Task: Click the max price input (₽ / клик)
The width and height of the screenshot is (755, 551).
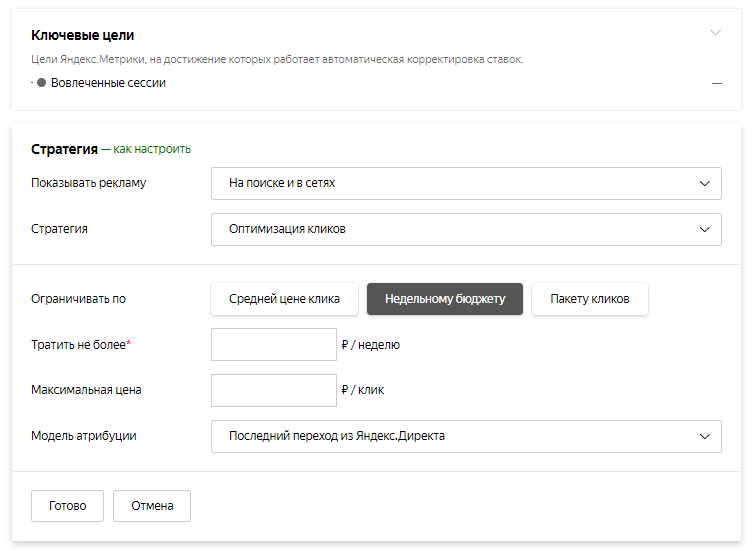Action: pos(274,390)
